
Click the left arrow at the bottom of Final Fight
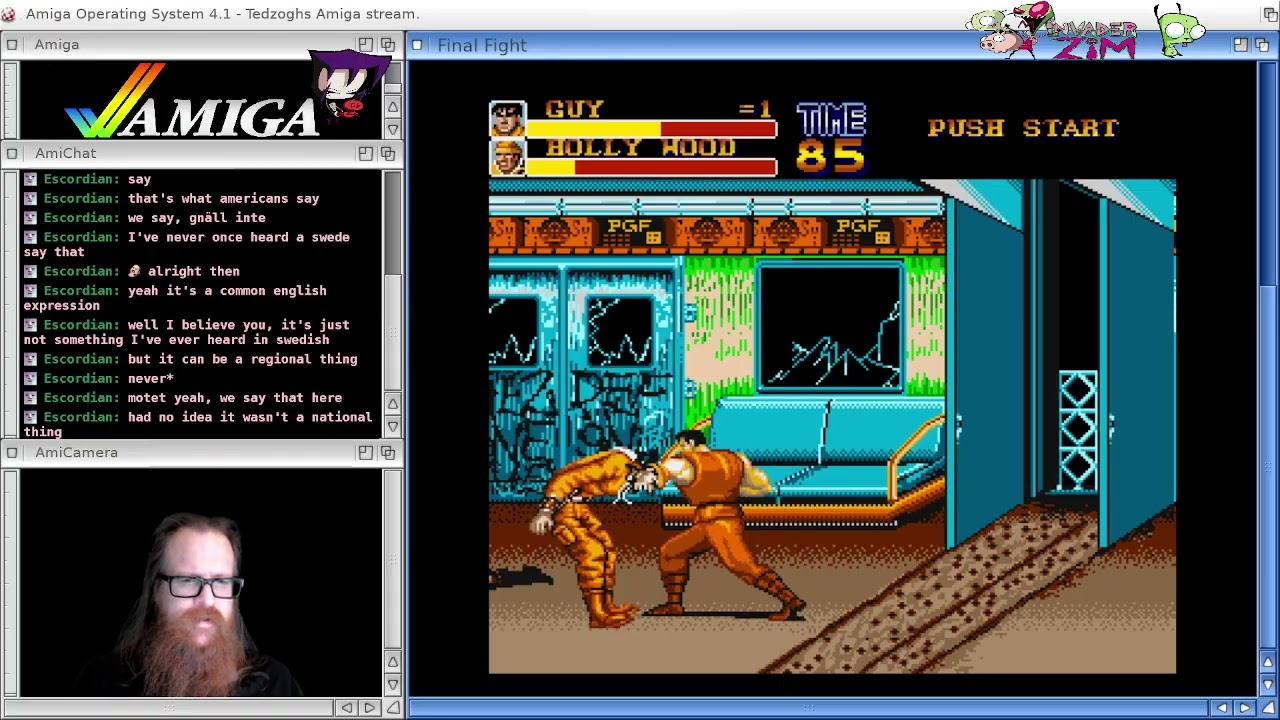point(1222,708)
